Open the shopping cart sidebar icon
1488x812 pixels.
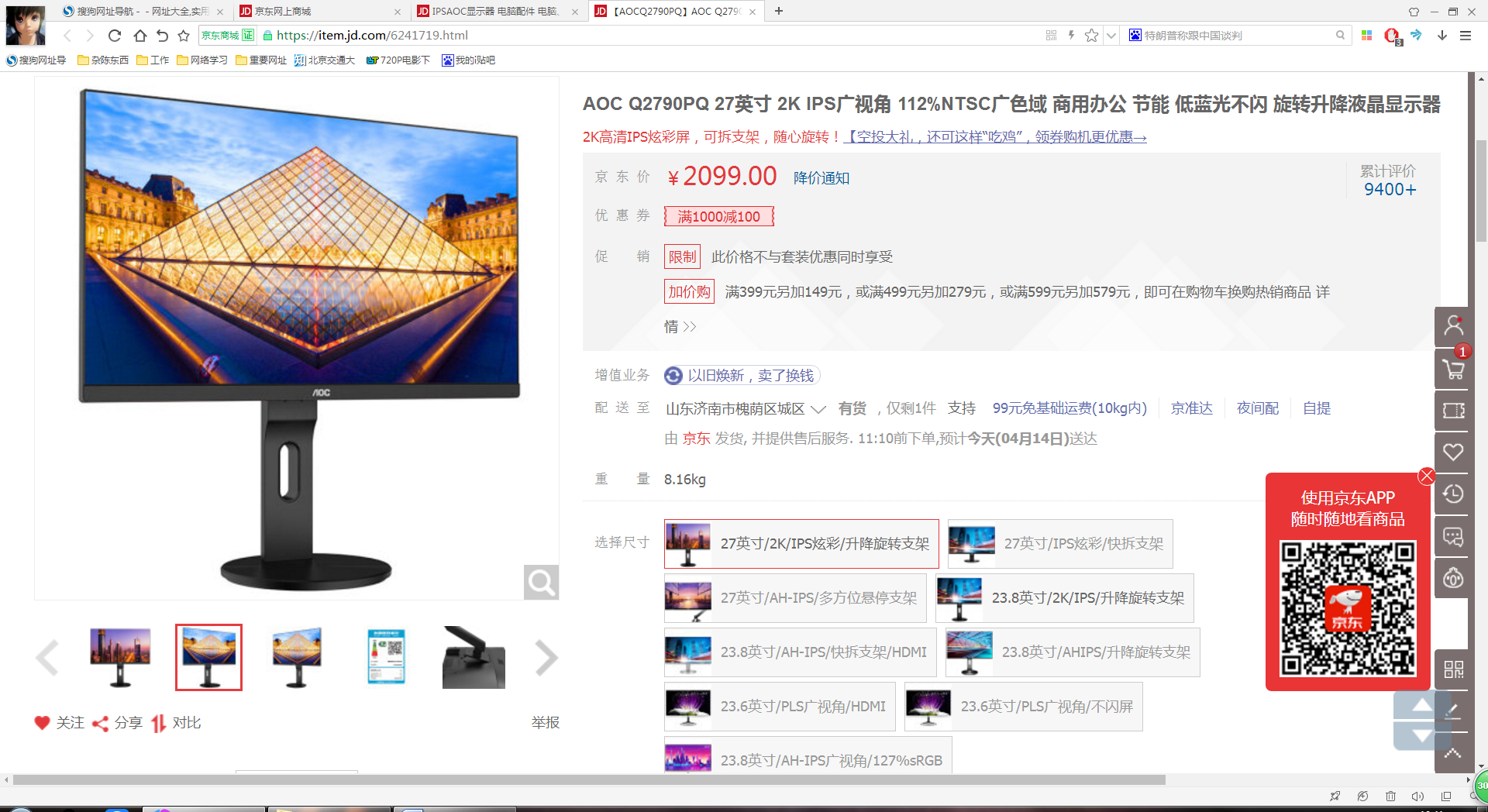coord(1453,368)
